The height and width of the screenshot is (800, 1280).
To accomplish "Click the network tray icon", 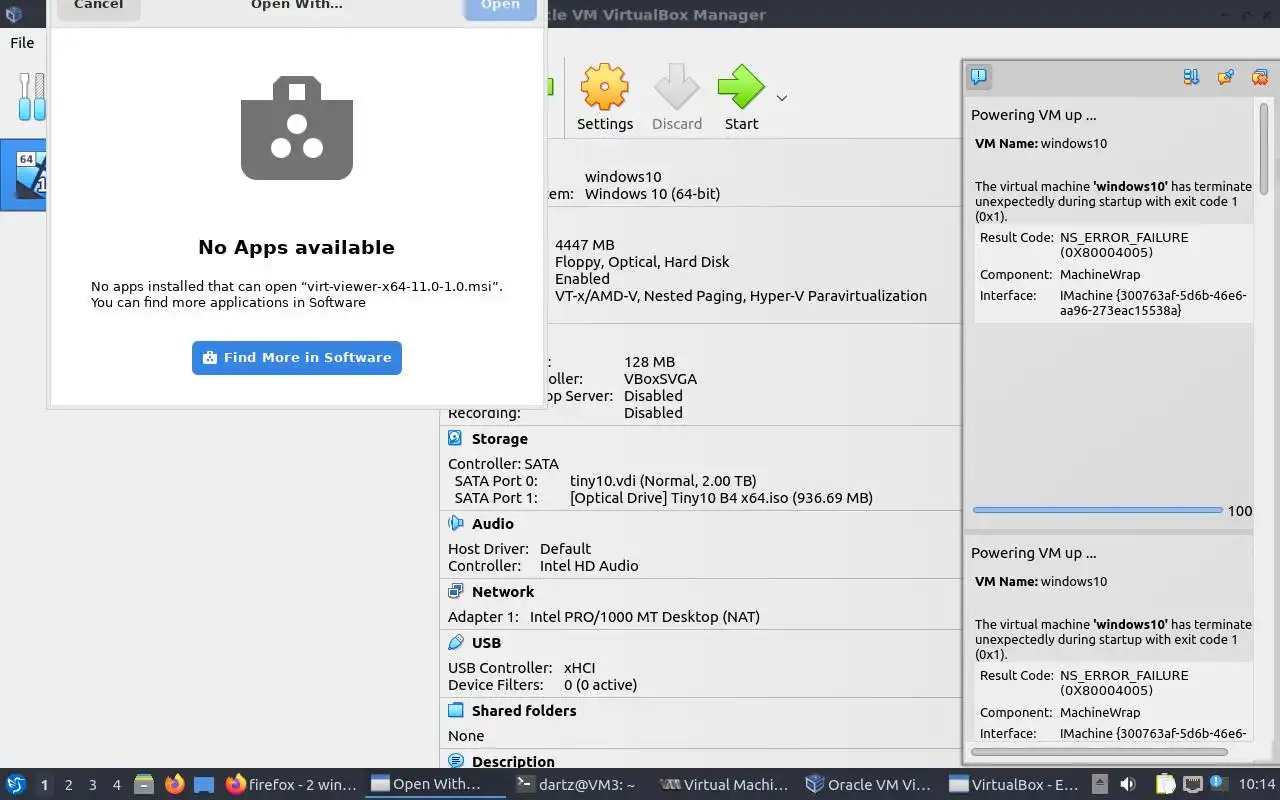I will (1192, 784).
